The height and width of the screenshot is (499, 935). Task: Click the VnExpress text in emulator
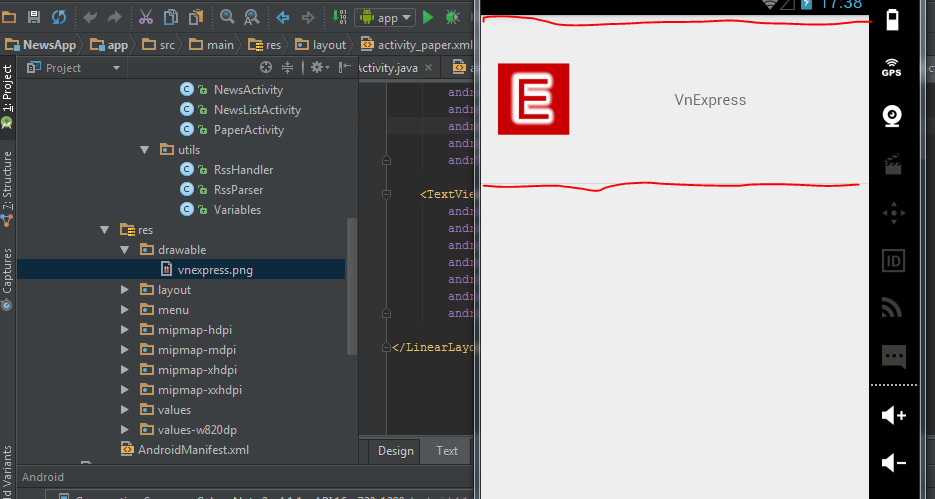[x=710, y=100]
